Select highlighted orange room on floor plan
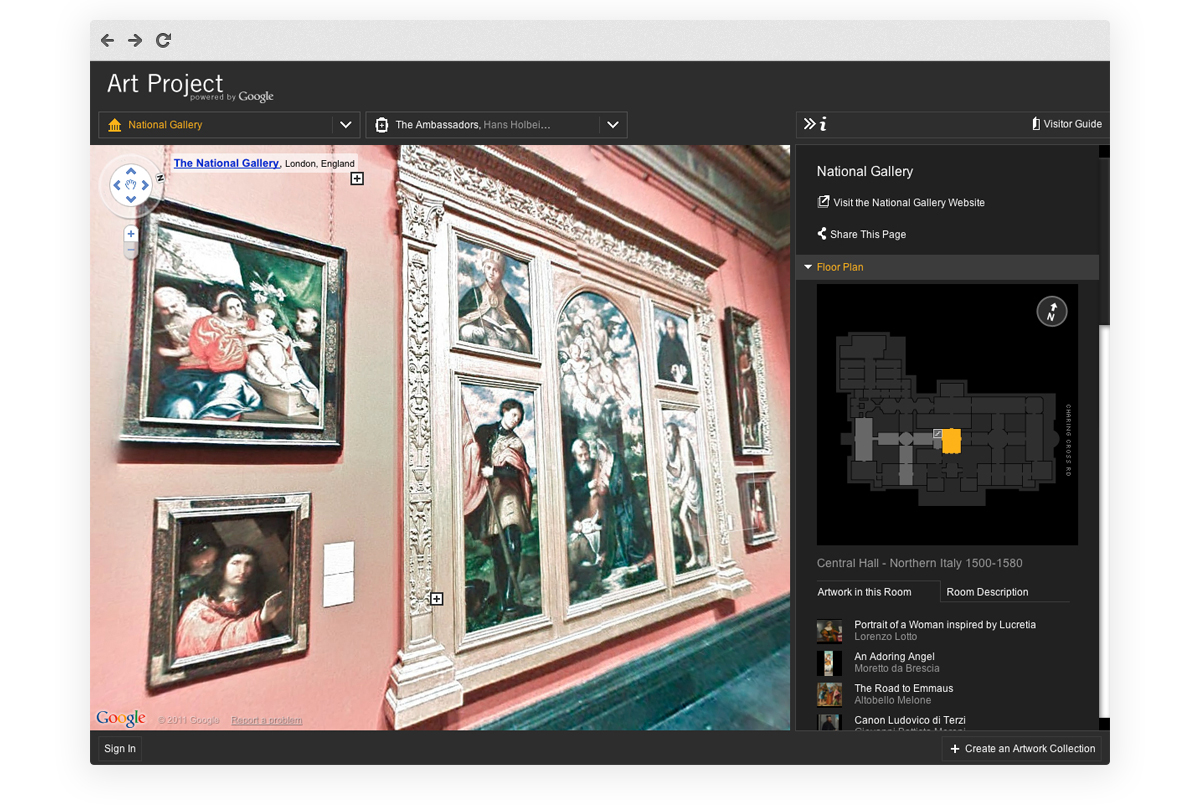1200x810 pixels. pyautogui.click(x=952, y=441)
